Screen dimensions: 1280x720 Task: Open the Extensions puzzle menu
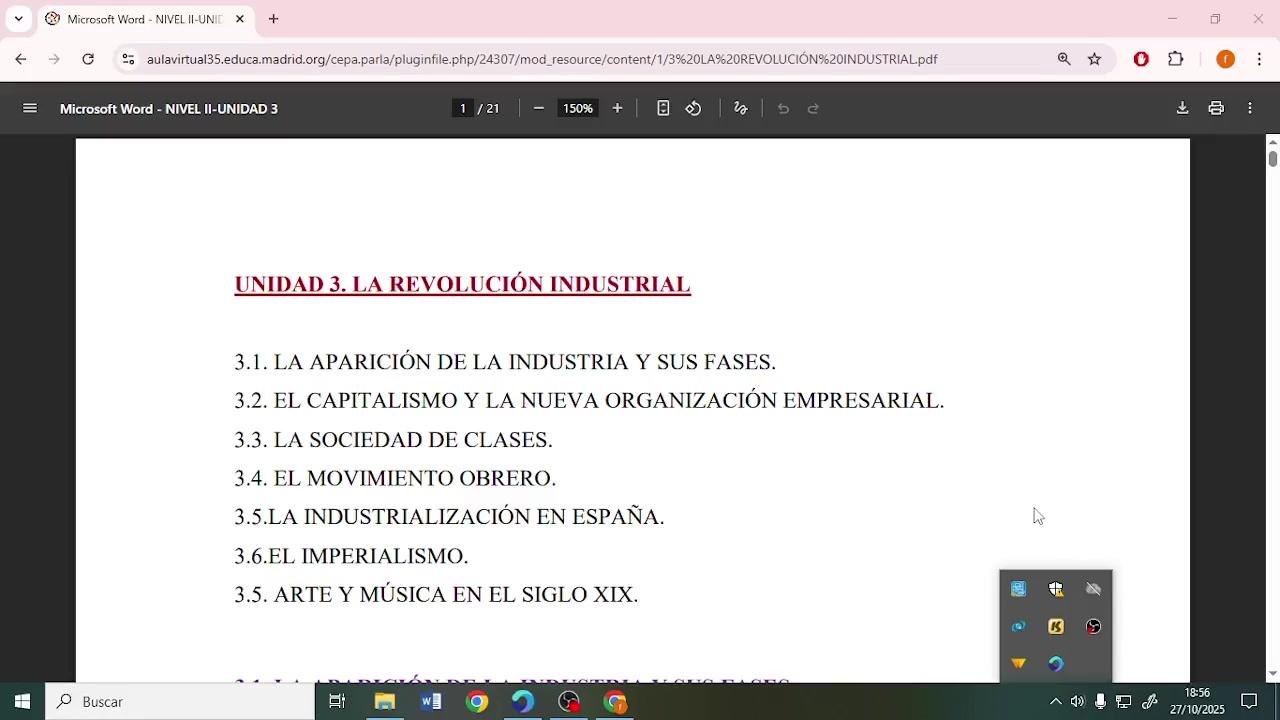click(x=1176, y=59)
